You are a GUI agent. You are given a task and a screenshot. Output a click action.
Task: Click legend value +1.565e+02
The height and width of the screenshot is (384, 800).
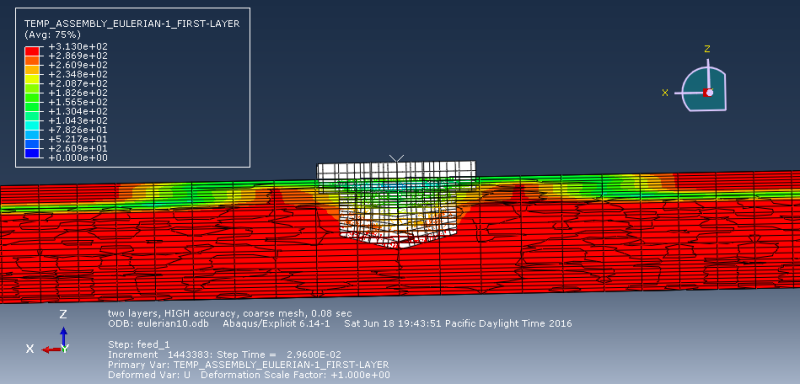(78, 102)
